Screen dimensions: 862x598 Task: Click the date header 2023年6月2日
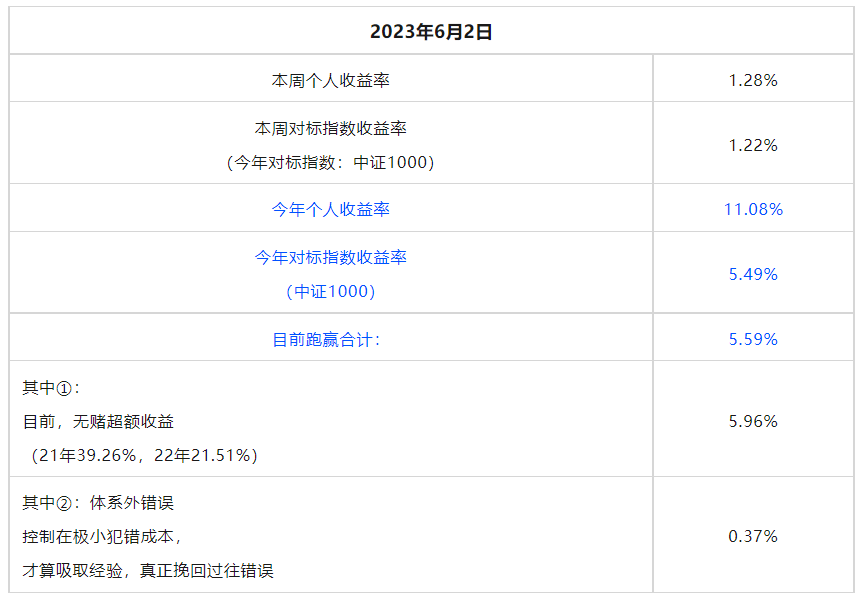[431, 31]
